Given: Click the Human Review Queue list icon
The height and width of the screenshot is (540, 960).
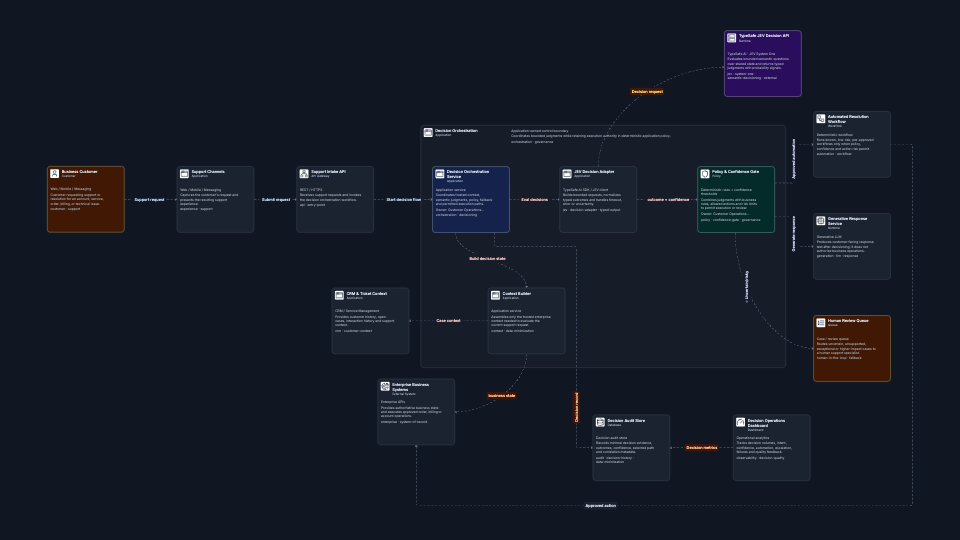Looking at the screenshot, I should [x=820, y=323].
